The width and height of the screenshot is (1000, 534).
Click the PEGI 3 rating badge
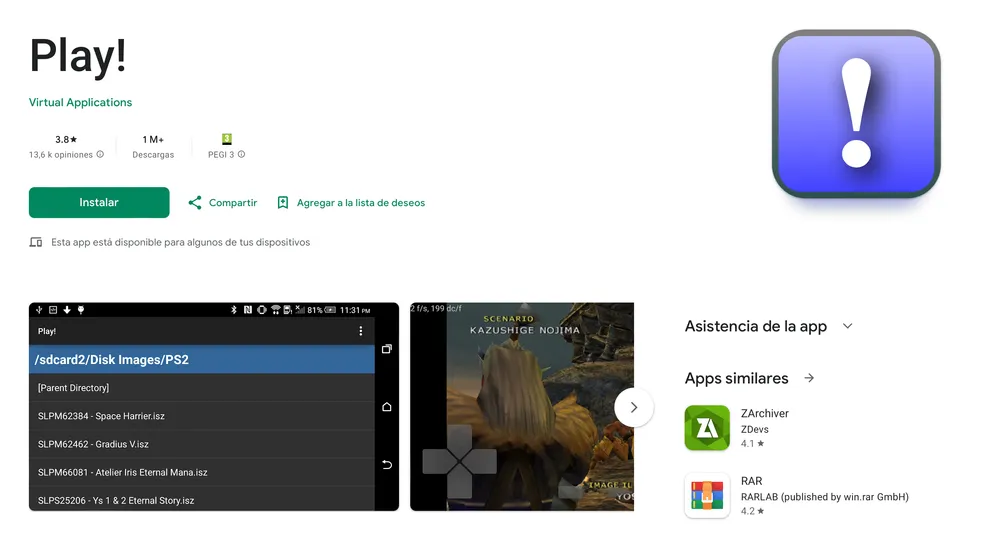(x=227, y=139)
